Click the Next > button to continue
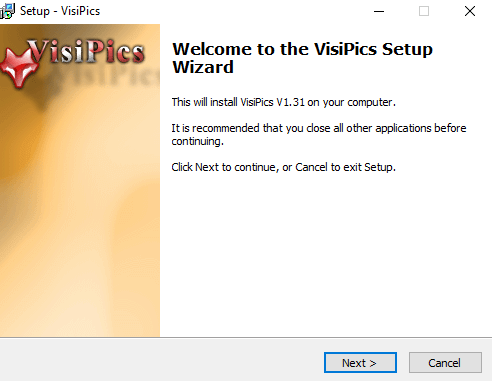Screen dimensions: 492x381 (x=360, y=362)
